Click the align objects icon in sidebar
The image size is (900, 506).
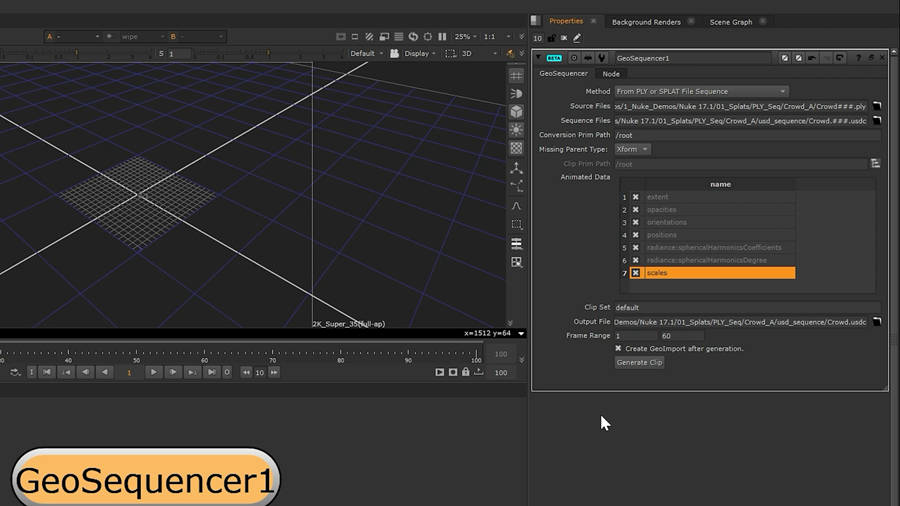(x=517, y=244)
